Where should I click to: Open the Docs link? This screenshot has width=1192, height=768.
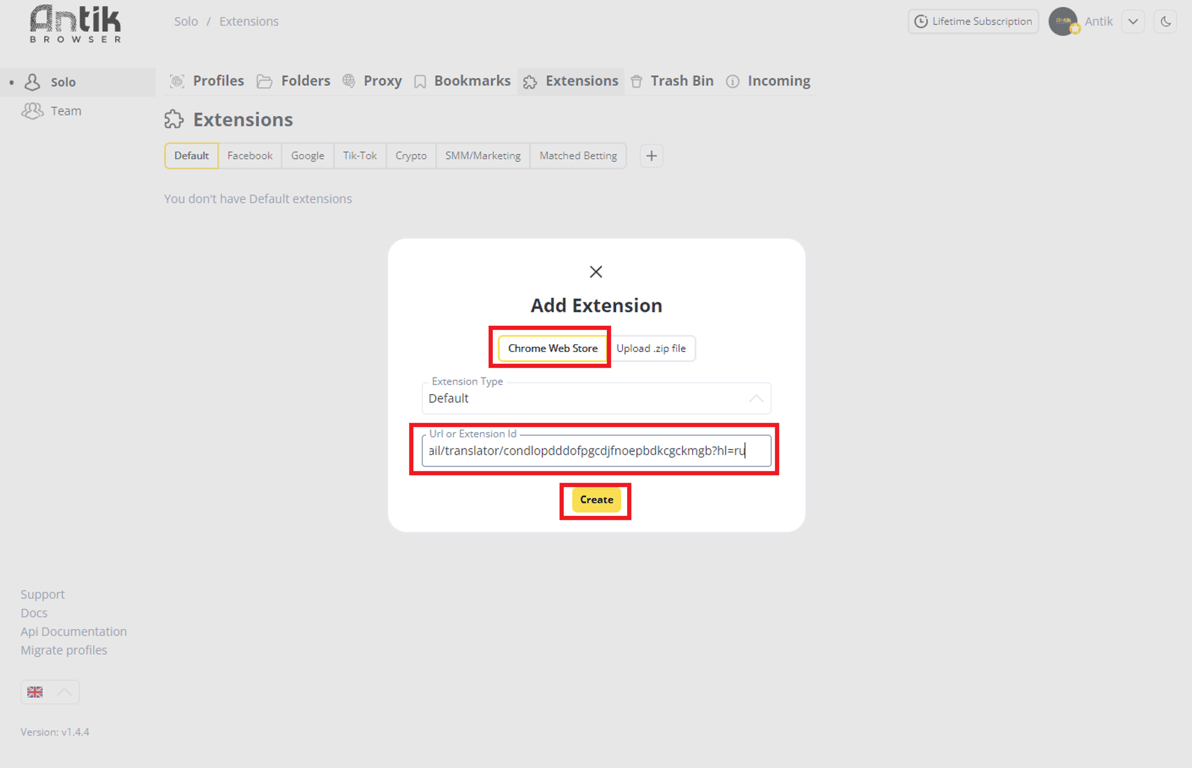coord(34,613)
